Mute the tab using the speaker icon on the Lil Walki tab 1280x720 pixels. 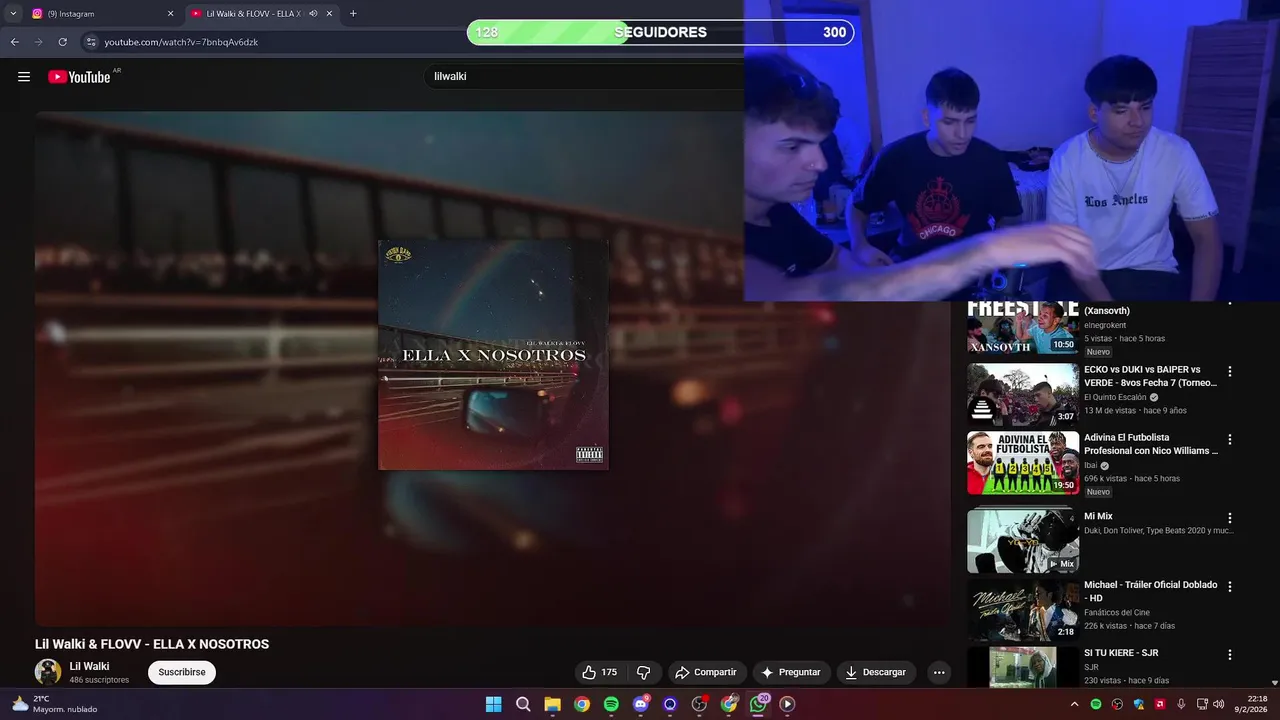[x=313, y=14]
